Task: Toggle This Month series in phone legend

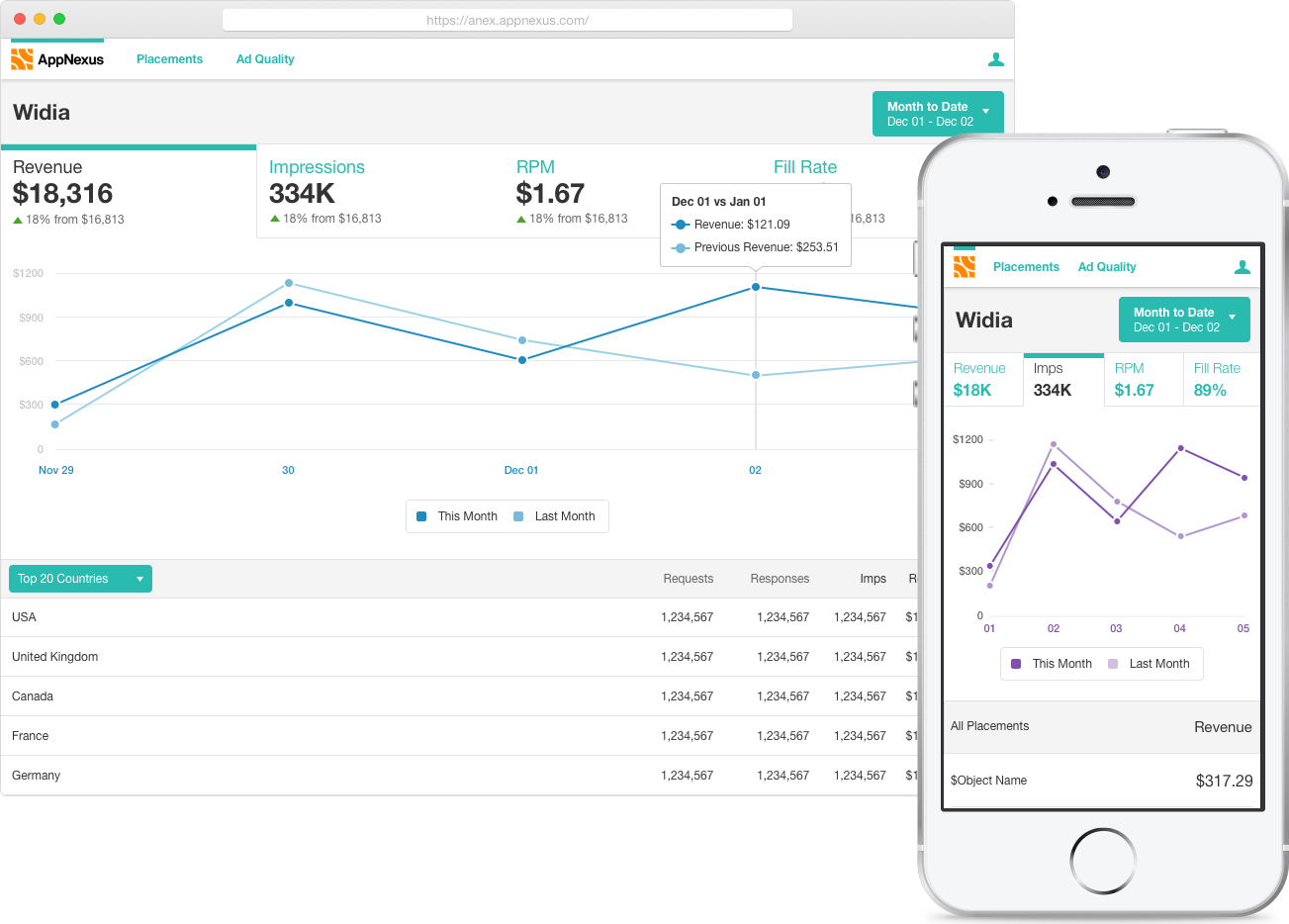Action: [x=1052, y=664]
